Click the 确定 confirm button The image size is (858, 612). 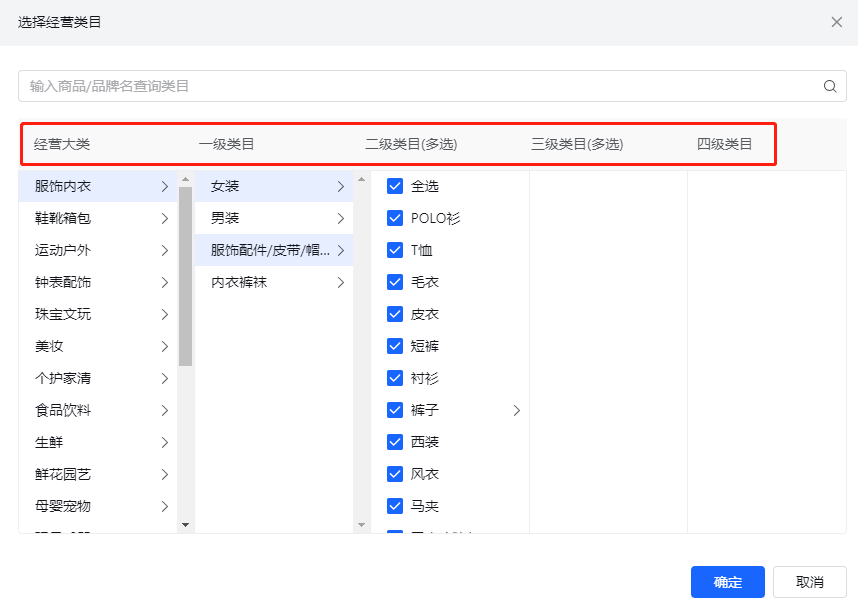(727, 582)
